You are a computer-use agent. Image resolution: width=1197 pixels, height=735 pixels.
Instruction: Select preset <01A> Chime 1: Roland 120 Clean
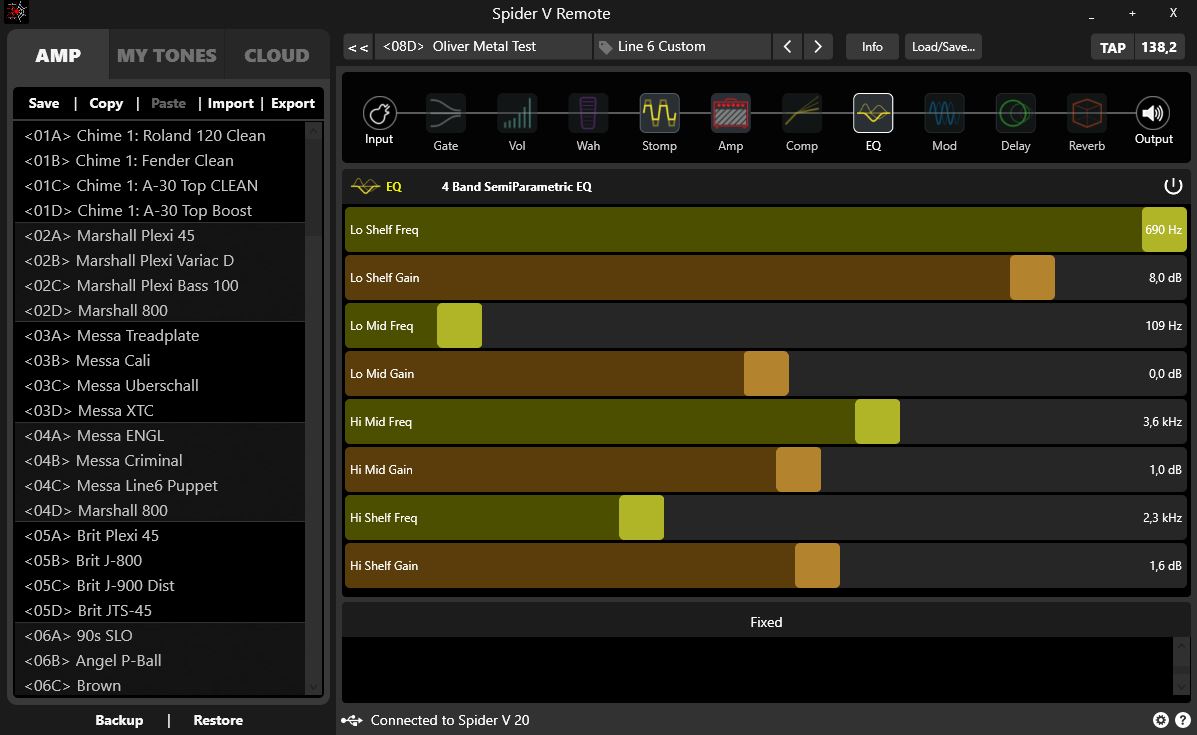[x=160, y=136]
